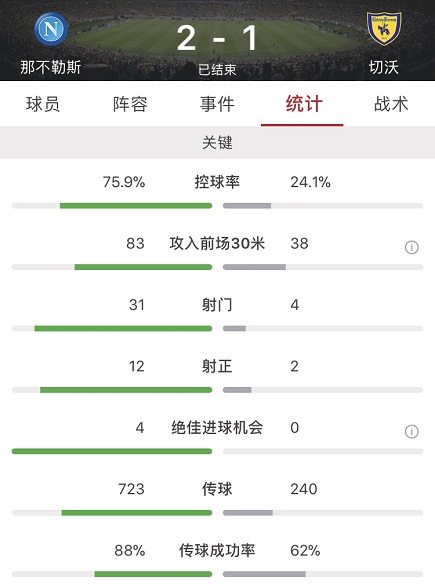
Task: Show info for 绝佳进球机会 stat
Action: 412,432
